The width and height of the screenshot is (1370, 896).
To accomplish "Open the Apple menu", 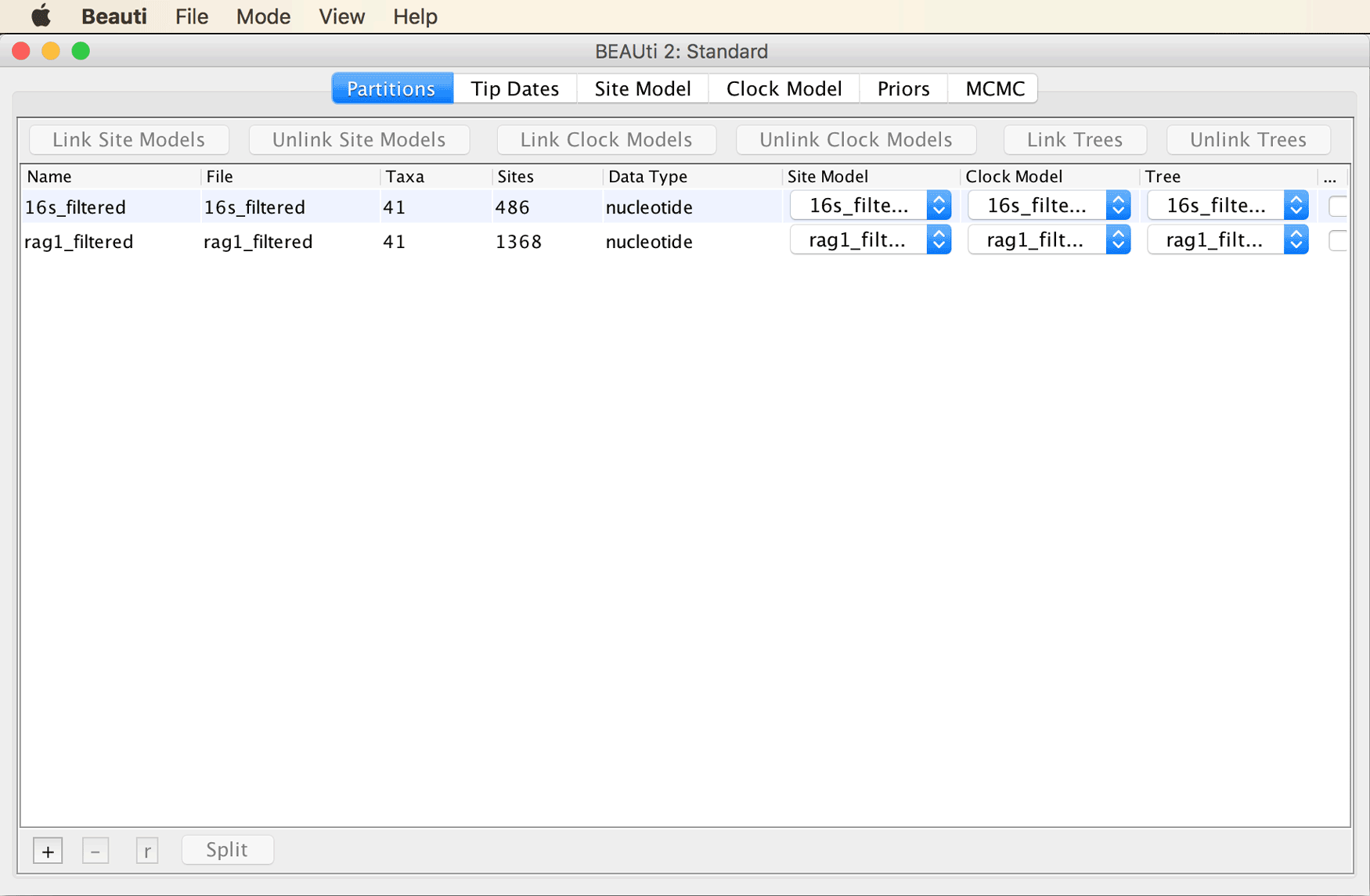I will tap(41, 16).
